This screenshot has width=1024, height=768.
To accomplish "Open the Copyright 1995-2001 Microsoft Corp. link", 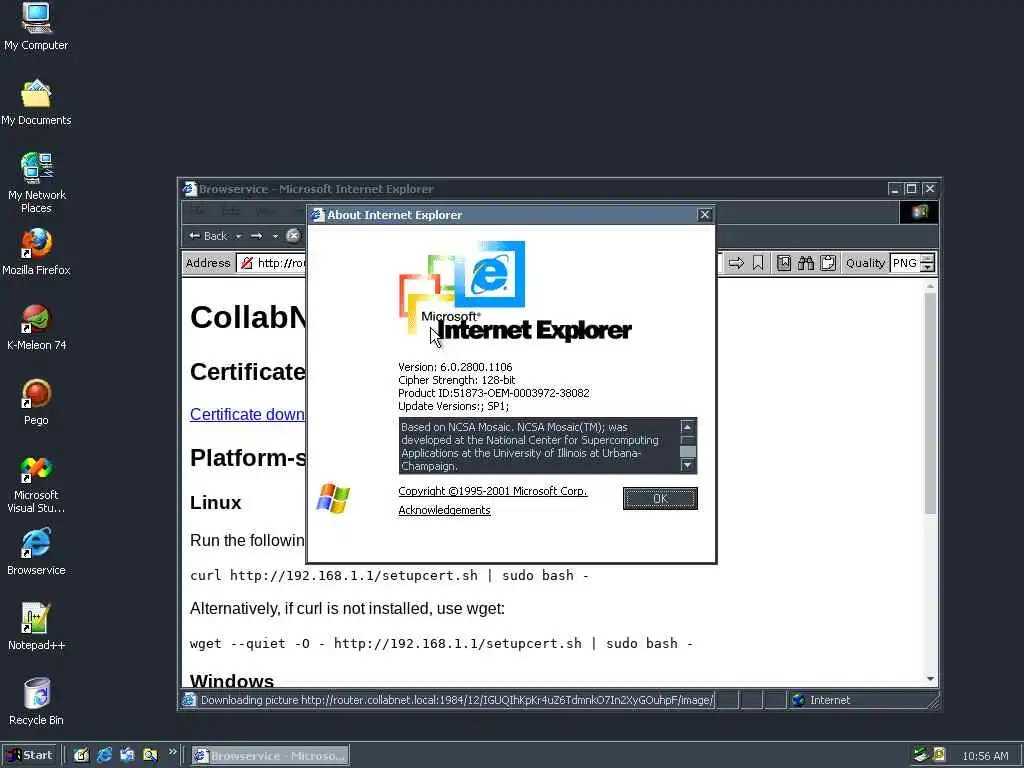I will click(x=492, y=491).
